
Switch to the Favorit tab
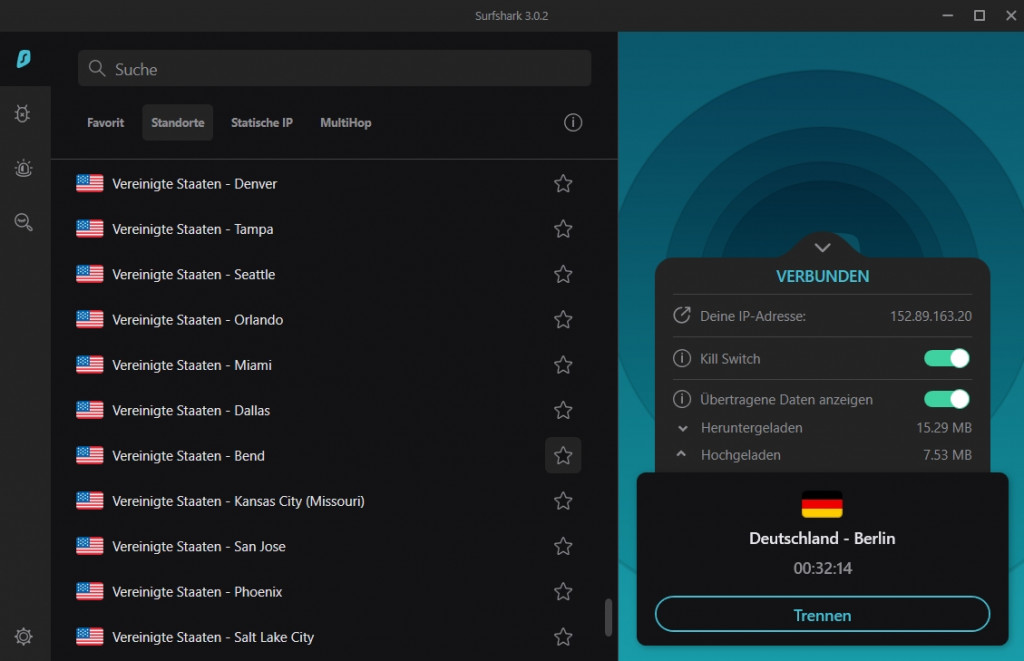click(105, 123)
